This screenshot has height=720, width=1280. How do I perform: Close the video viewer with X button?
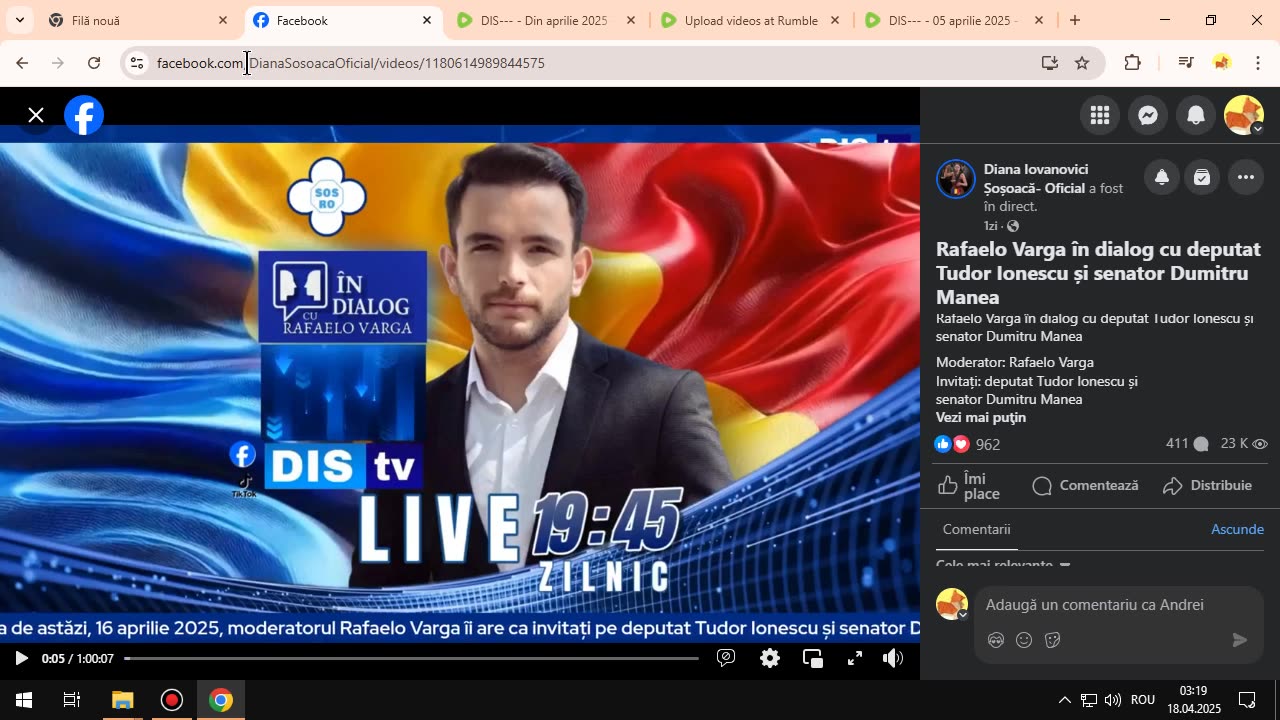coord(36,115)
